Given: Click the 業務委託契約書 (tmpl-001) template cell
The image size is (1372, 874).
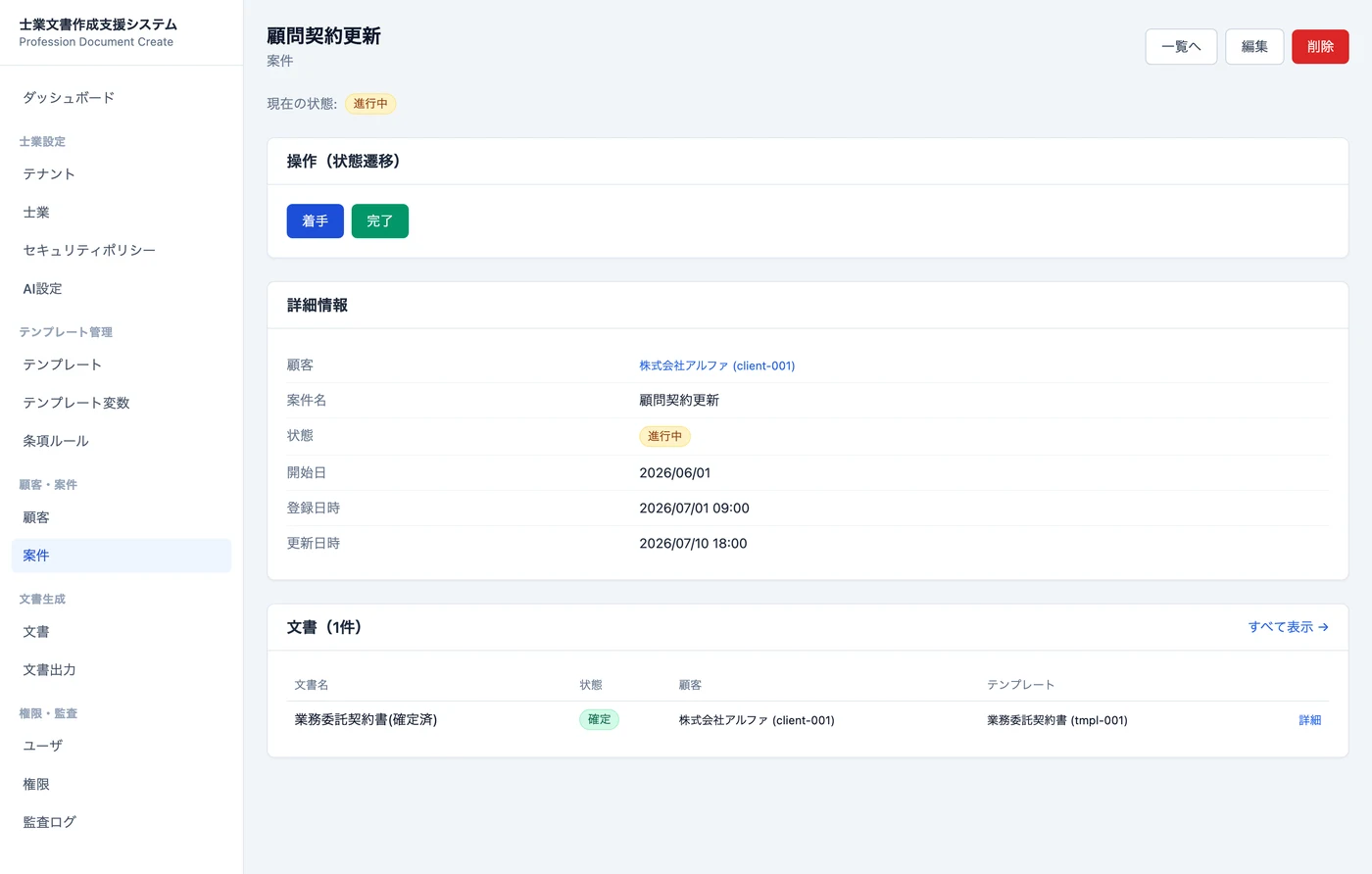Looking at the screenshot, I should click(x=1057, y=720).
